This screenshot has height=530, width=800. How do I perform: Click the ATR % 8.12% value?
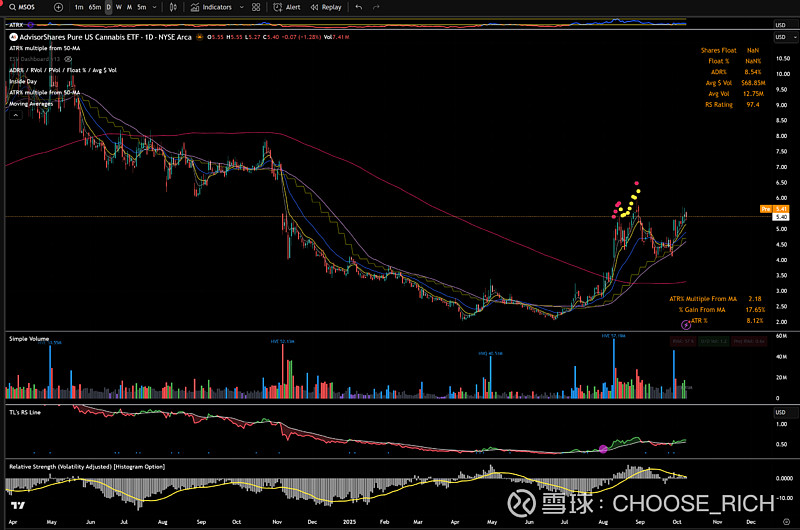click(755, 321)
